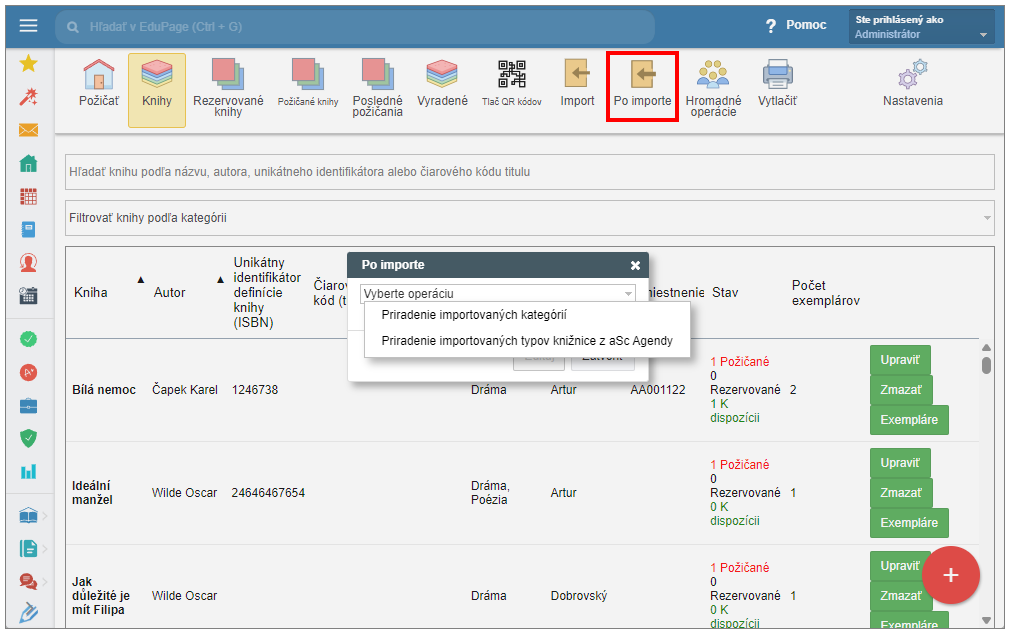This screenshot has height=634, width=1010.
Task: Click the red plus add button
Action: [950, 575]
